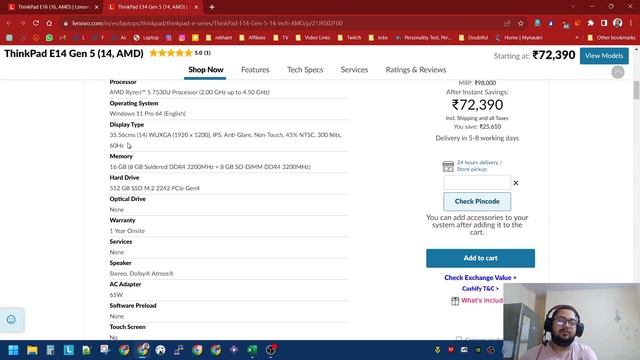
Task: Open Excel from taskbar
Action: pyautogui.click(x=252, y=350)
